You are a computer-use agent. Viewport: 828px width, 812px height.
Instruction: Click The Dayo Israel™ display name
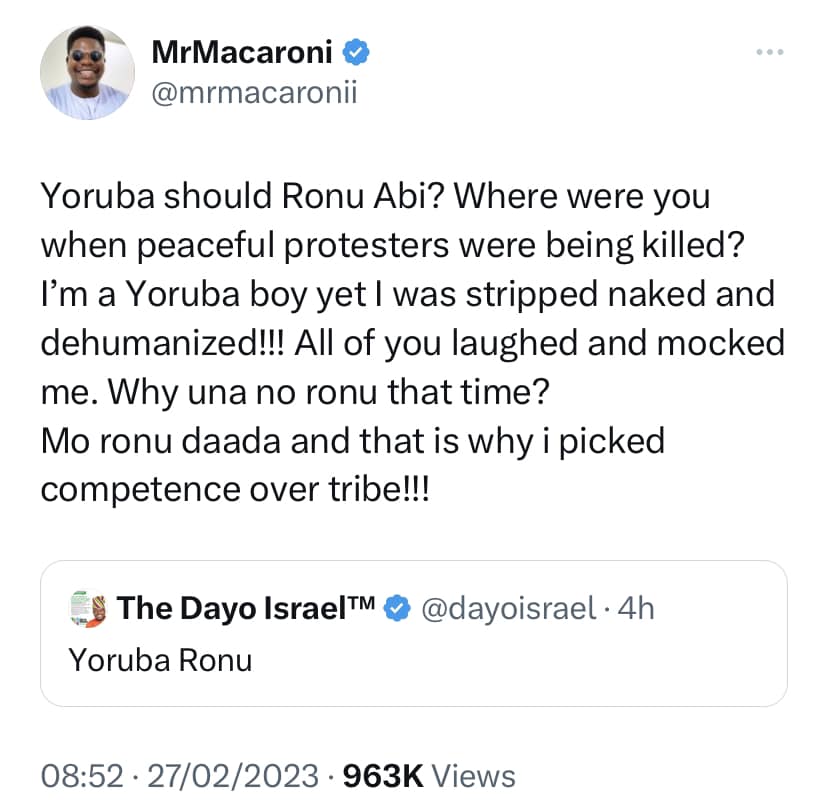coord(246,607)
